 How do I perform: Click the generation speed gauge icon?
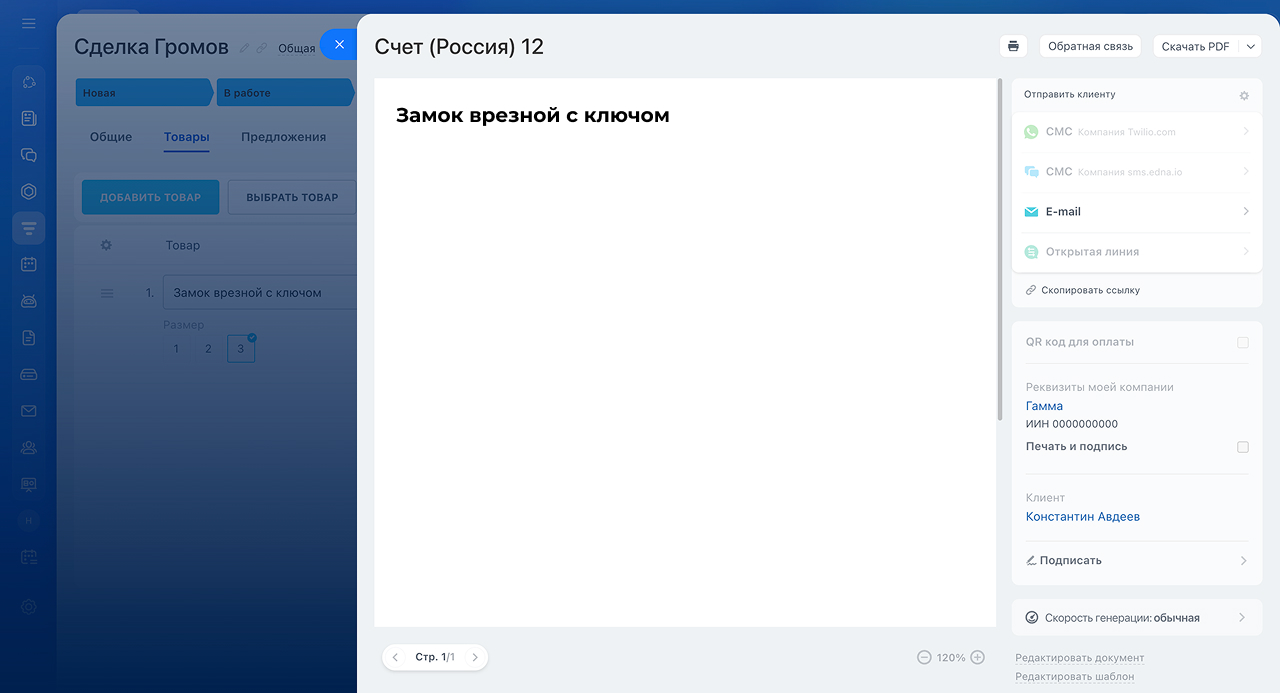[x=1032, y=618]
